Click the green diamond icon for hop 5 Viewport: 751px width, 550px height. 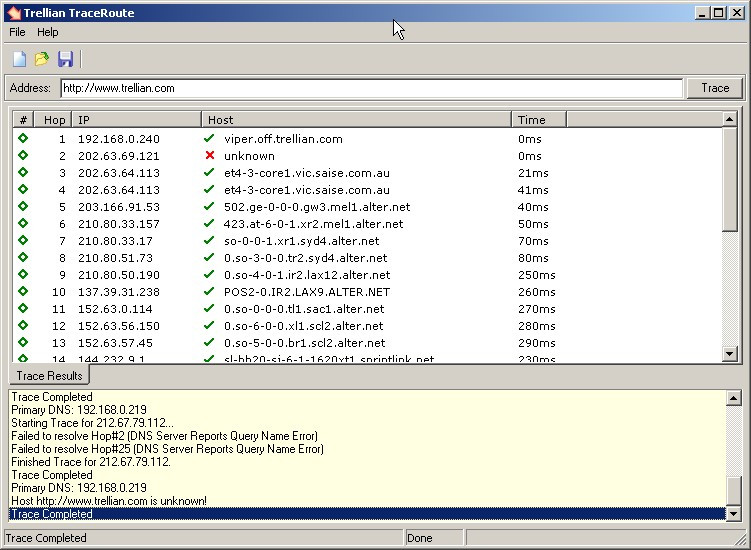pos(23,206)
